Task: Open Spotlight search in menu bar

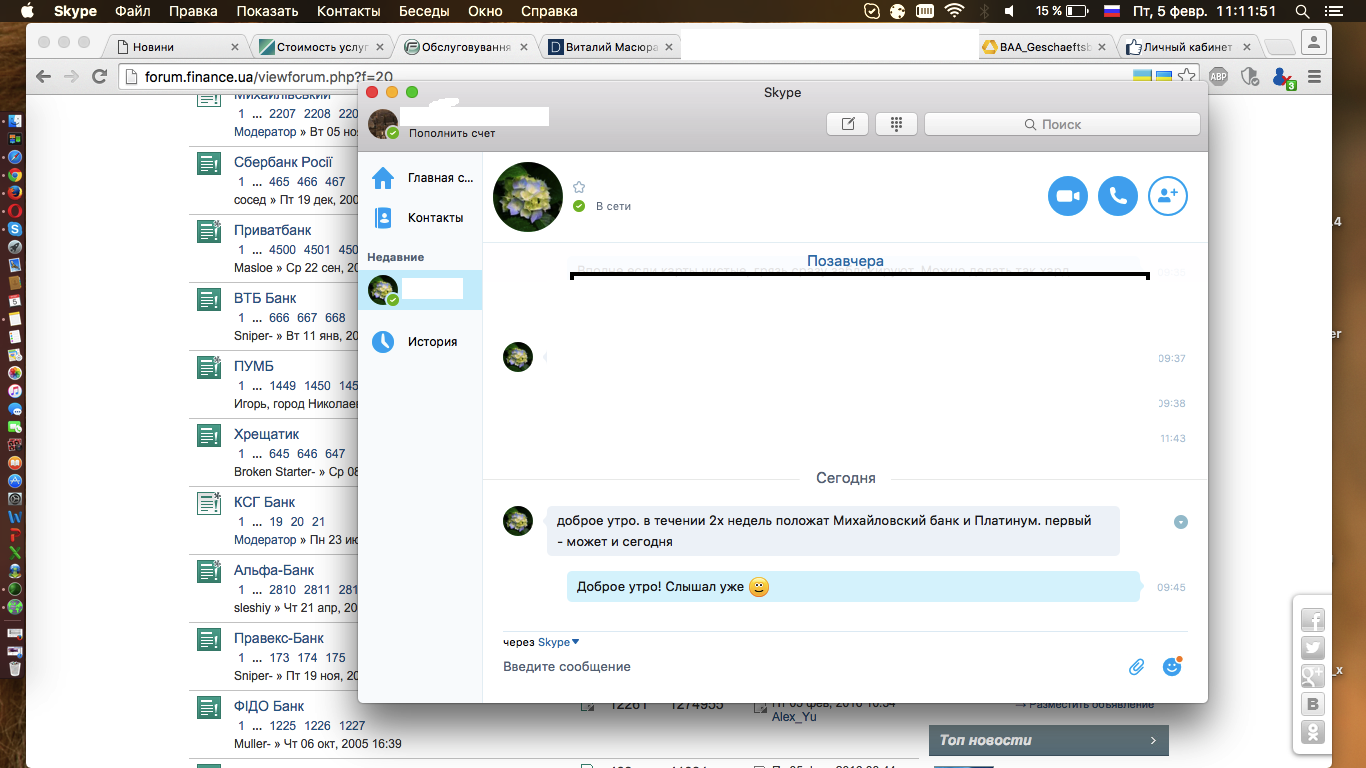Action: [x=1302, y=11]
